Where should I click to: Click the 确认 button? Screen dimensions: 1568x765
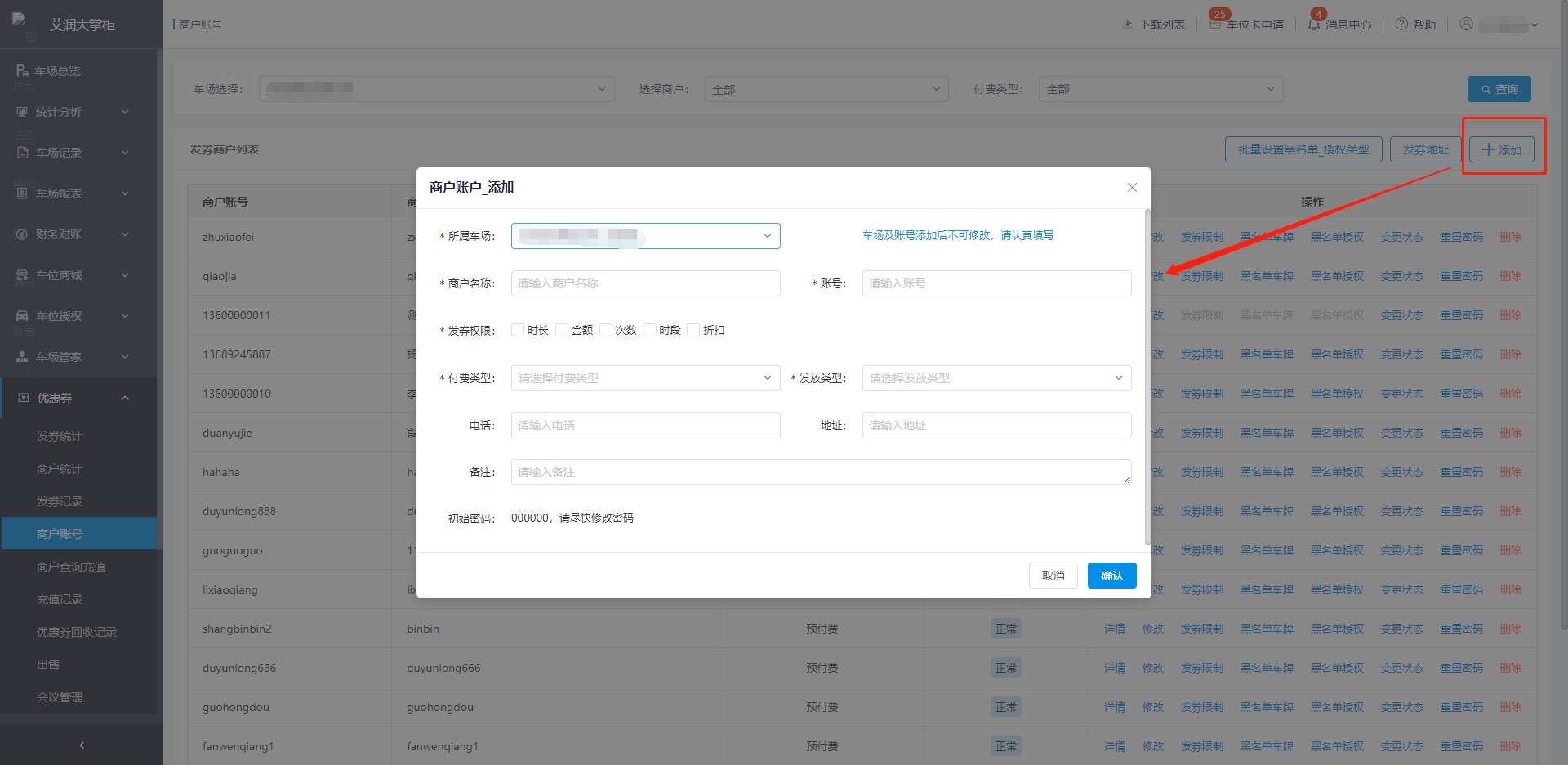click(1111, 576)
